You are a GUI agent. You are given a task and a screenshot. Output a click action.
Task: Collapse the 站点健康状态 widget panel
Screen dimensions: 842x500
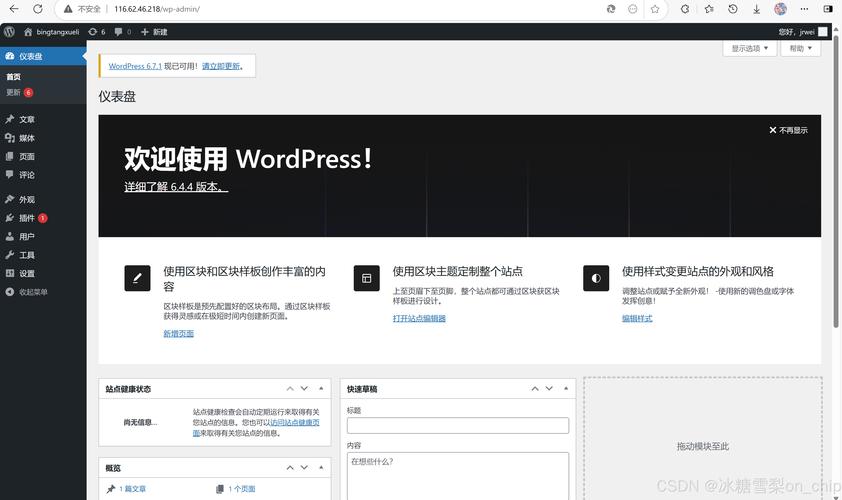click(321, 388)
